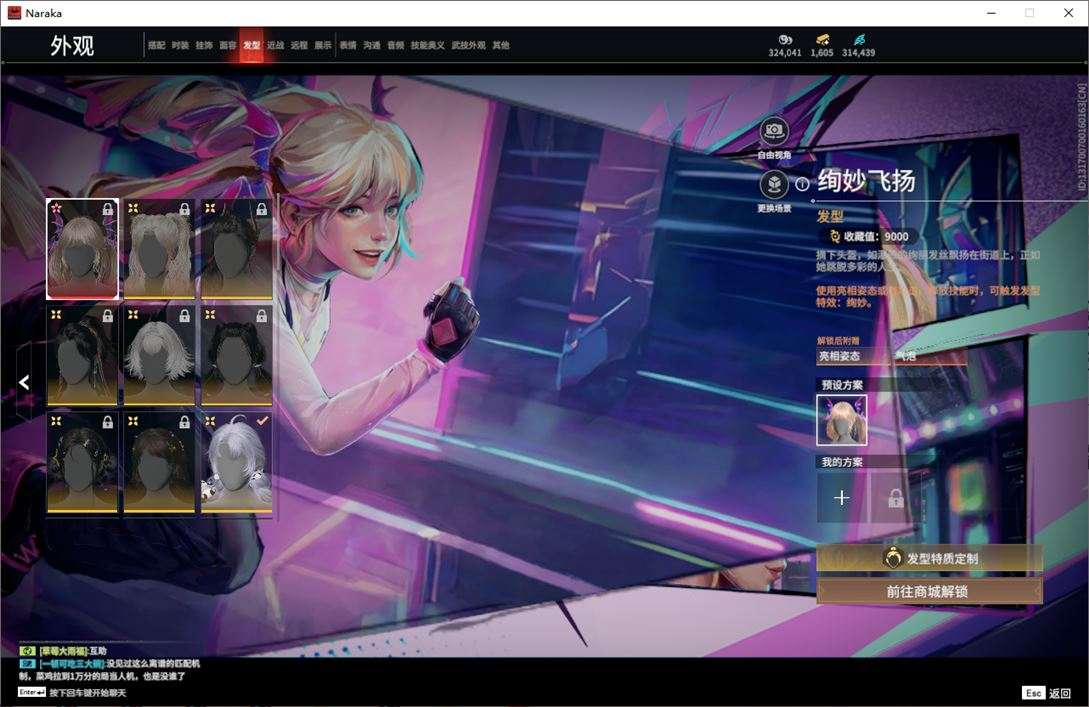1089x707 pixels.
Task: Click the 我的方案 label
Action: click(842, 462)
